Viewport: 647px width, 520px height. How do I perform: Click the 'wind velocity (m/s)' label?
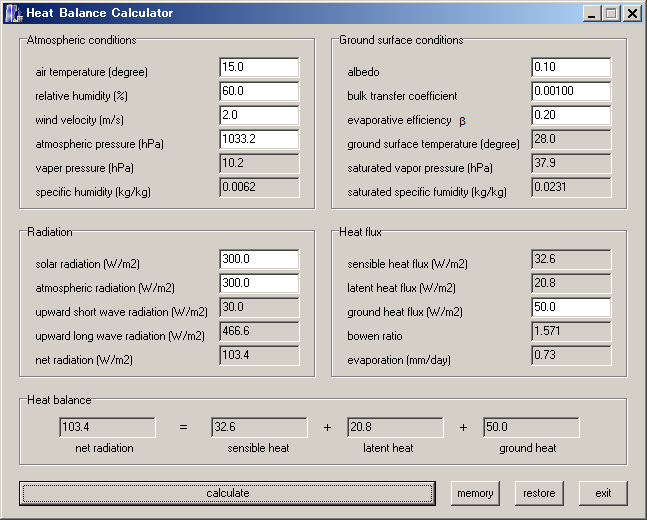[79, 120]
